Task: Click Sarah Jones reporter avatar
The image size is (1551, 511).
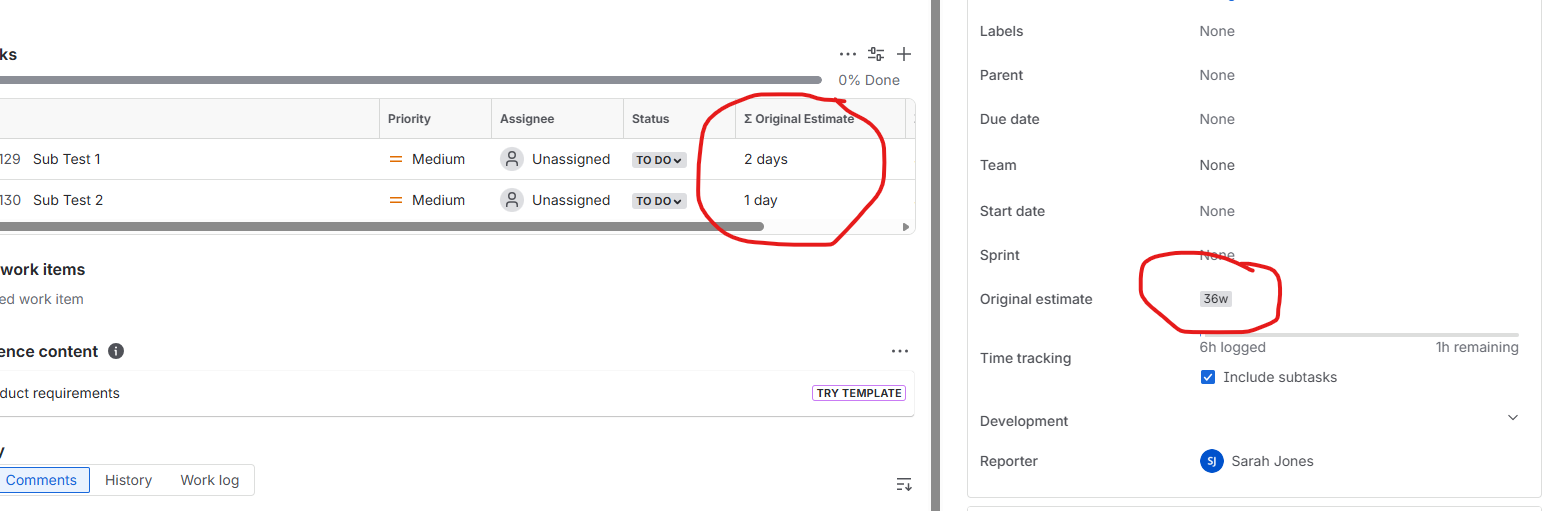Action: point(1211,461)
